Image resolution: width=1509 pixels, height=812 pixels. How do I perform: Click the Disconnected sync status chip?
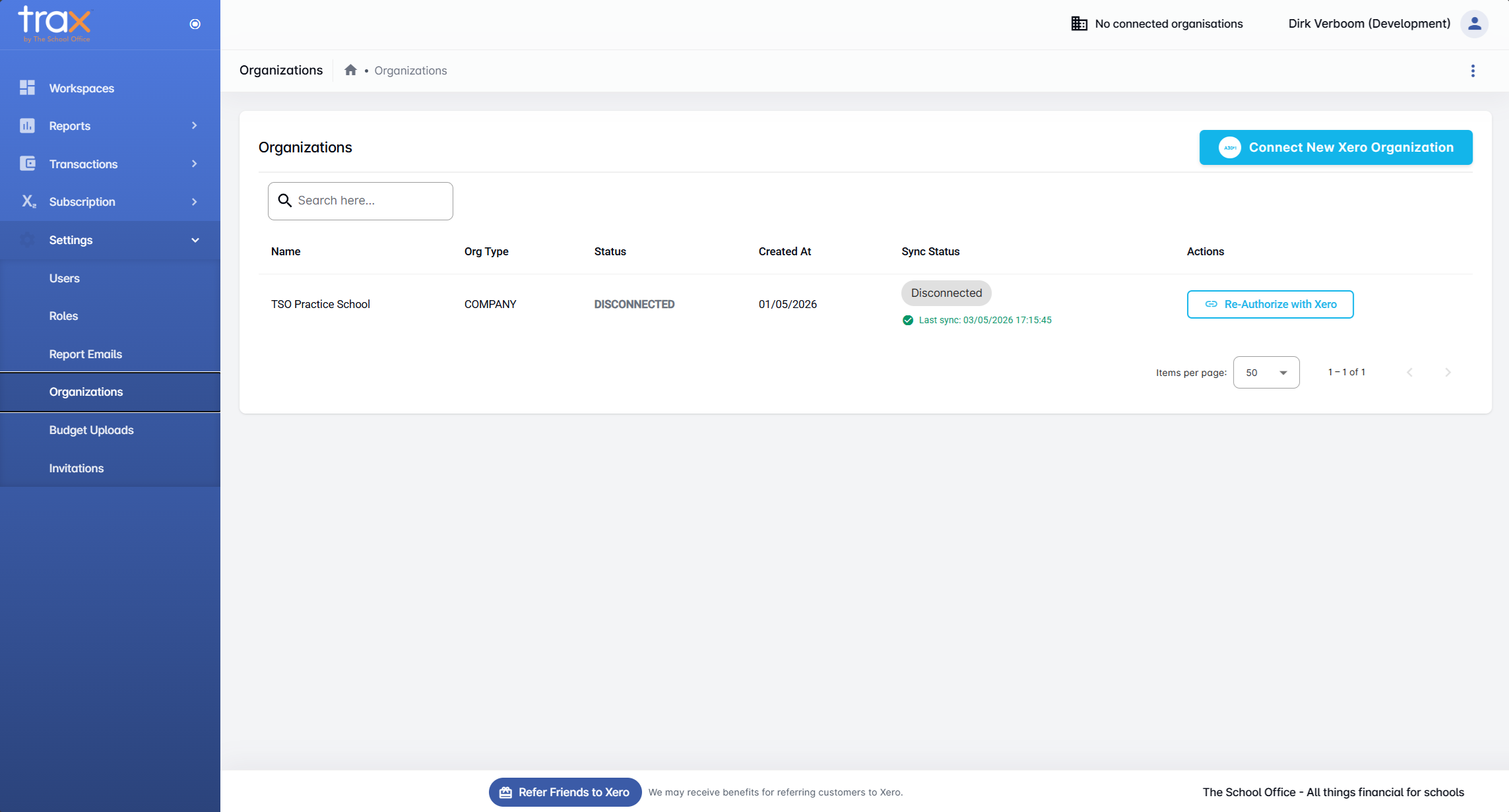coord(946,293)
